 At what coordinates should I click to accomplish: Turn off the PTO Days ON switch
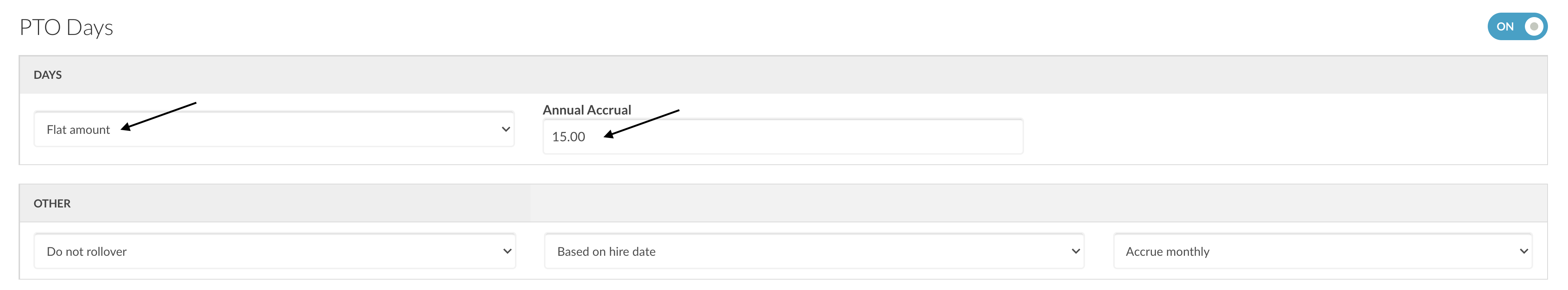click(x=1517, y=26)
